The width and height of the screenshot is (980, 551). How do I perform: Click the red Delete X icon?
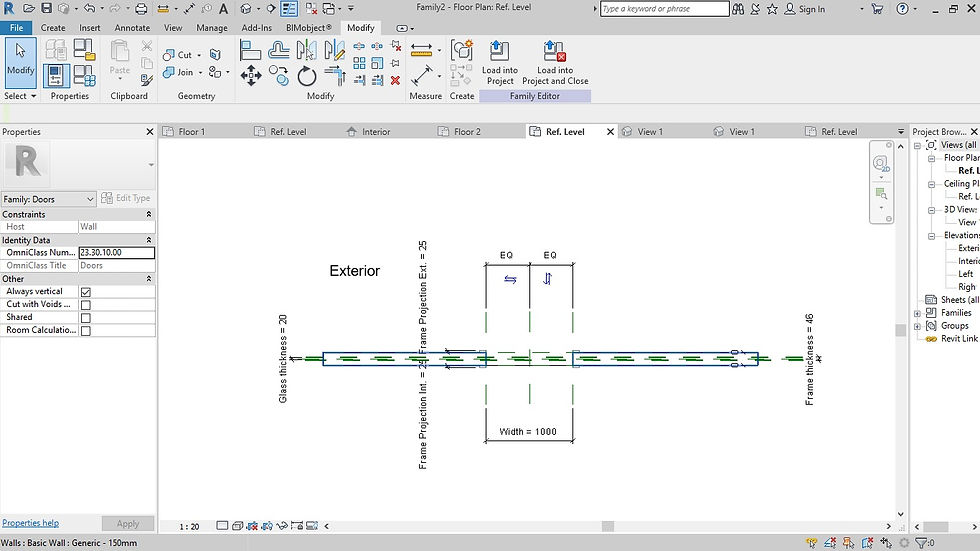pyautogui.click(x=395, y=80)
